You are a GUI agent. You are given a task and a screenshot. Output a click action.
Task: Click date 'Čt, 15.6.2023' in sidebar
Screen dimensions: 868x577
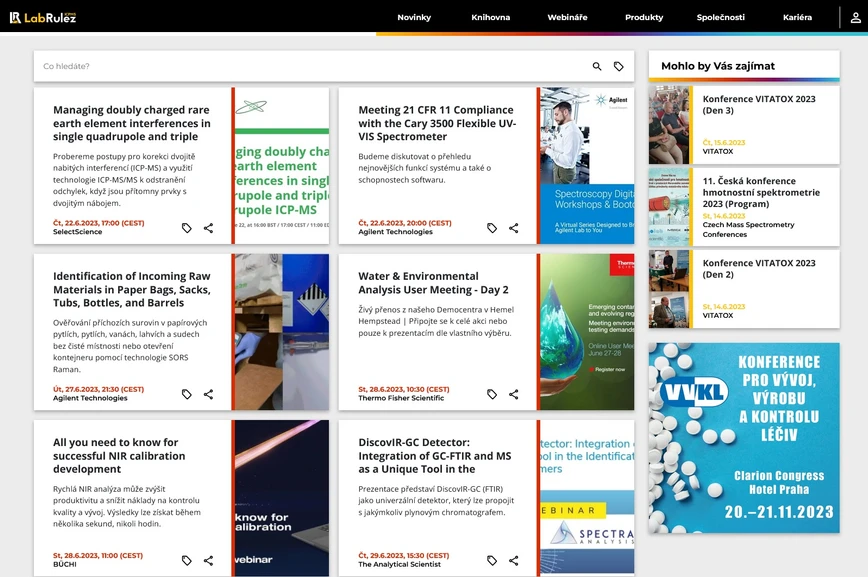[724, 142]
